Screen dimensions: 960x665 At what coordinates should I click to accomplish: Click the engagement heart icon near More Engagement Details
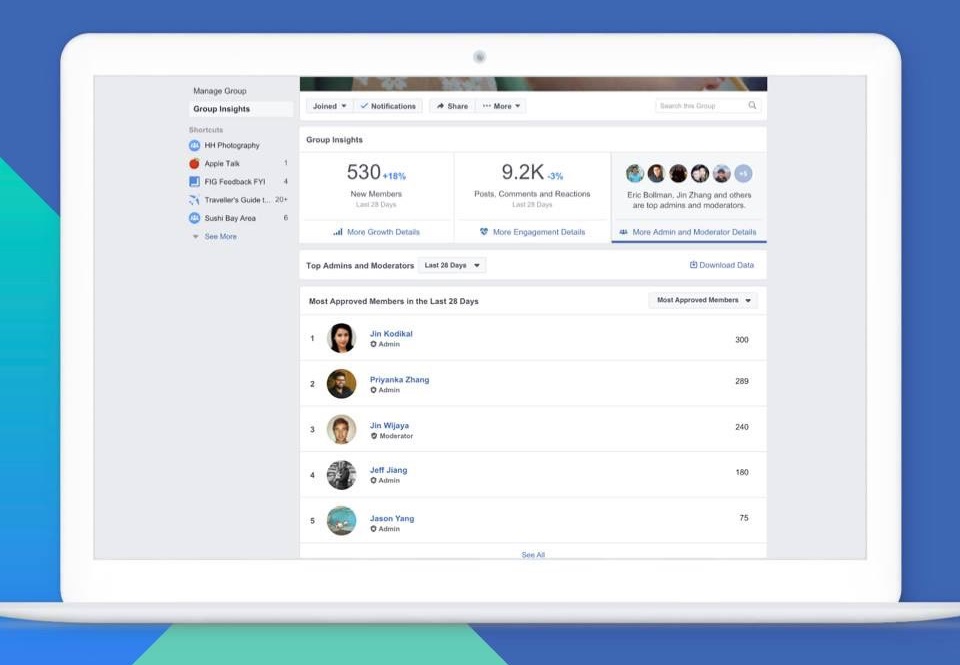point(484,231)
